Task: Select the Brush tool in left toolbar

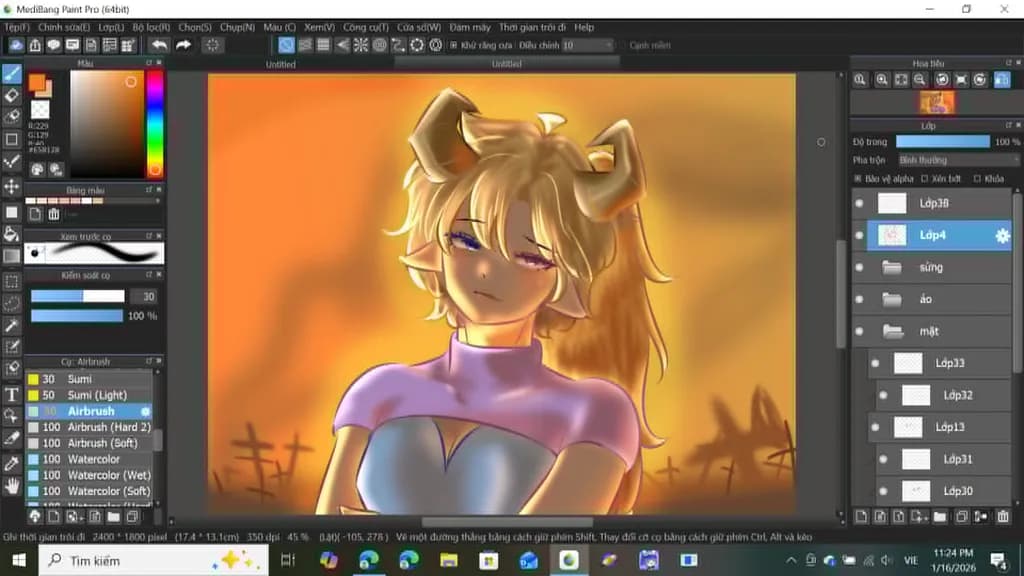Action: [x=12, y=74]
